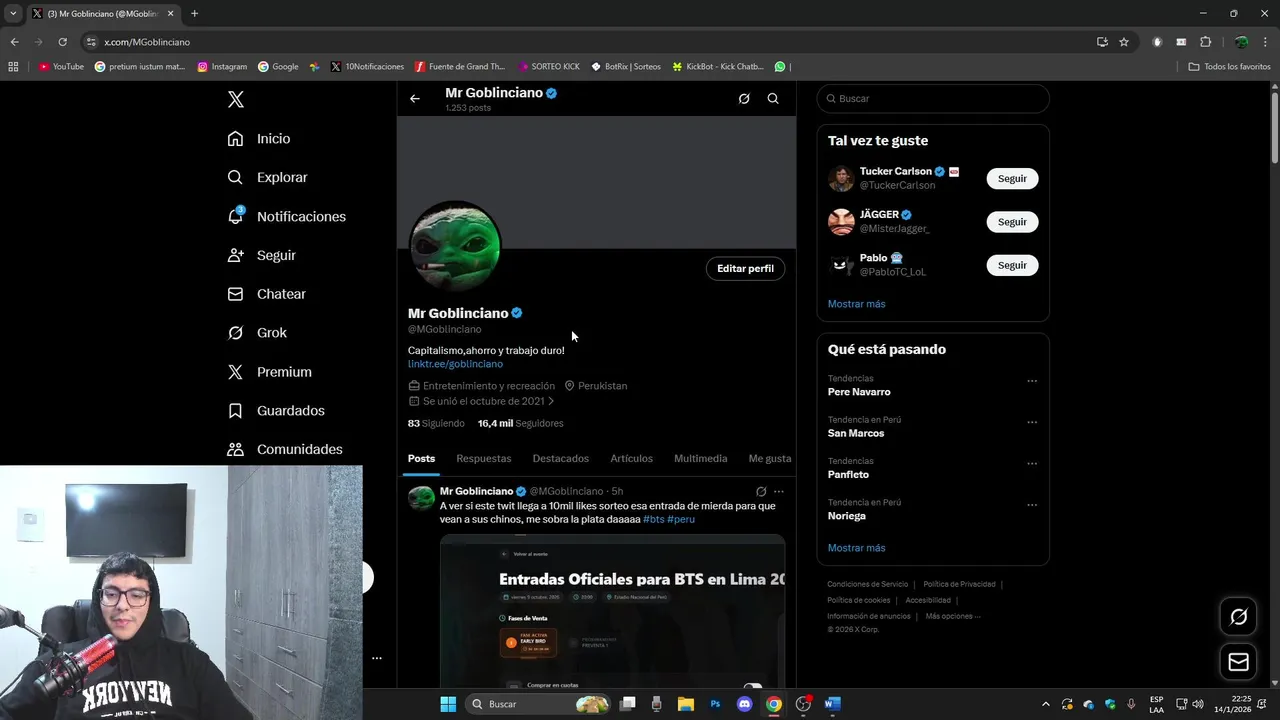Screen dimensions: 1280x720
Task: Open Guardados bookmarks in the sidebar
Action: pyautogui.click(x=276, y=411)
